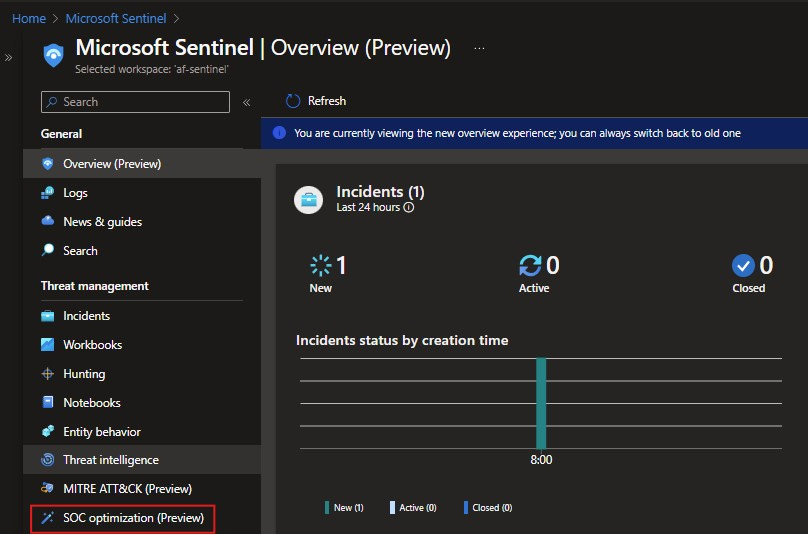808x535 pixels.
Task: Click the Refresh circular arrow icon
Action: point(293,101)
